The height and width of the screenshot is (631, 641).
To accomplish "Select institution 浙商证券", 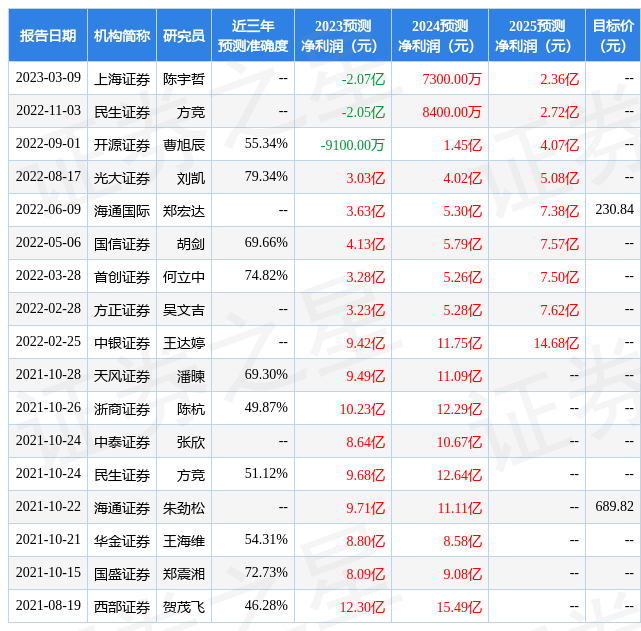I will coord(122,409).
